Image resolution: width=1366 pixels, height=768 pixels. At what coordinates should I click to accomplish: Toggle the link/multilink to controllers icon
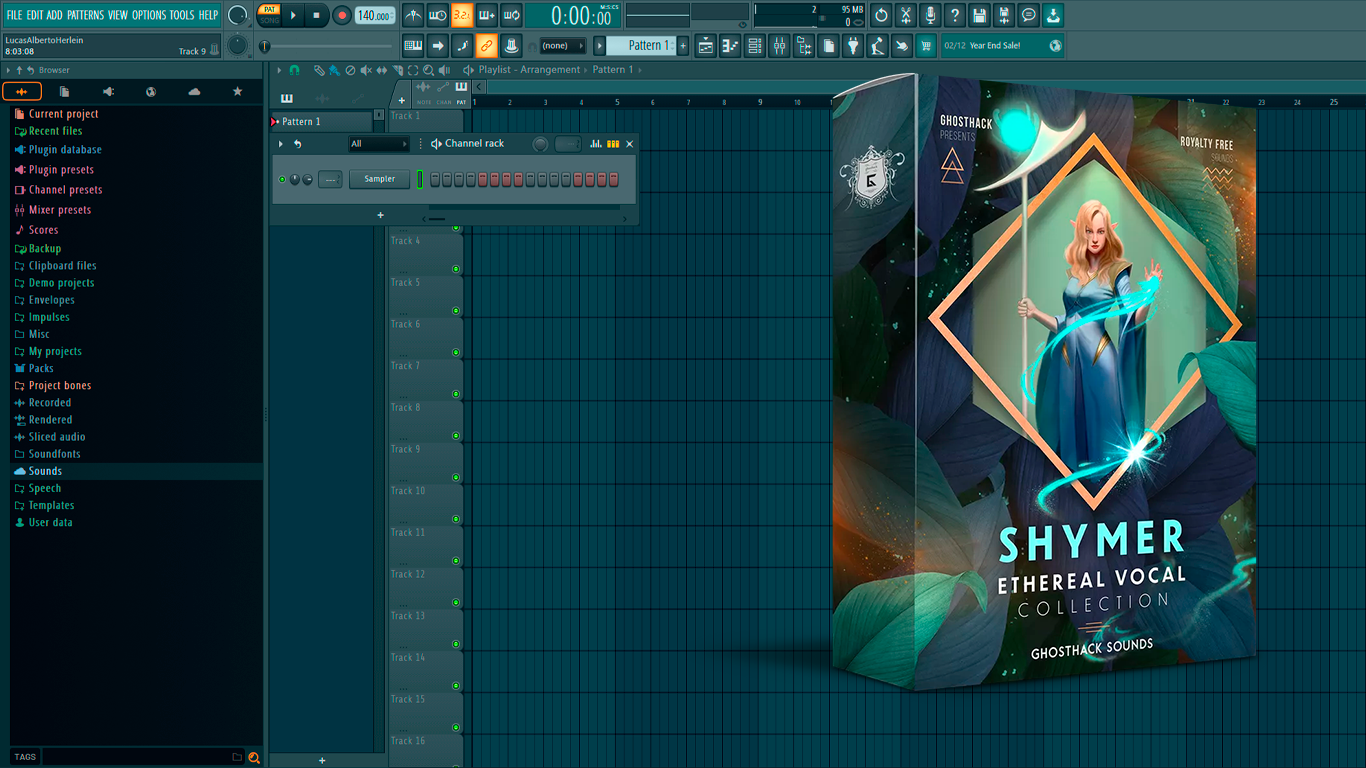(486, 45)
